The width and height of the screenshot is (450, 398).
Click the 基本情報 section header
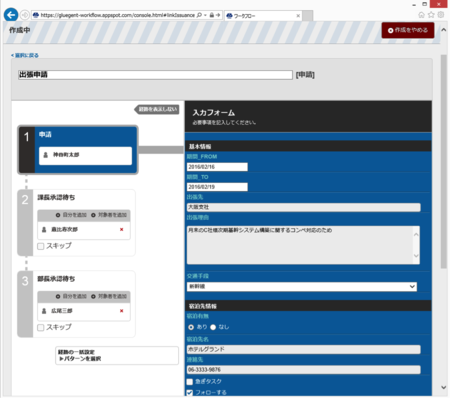pyautogui.click(x=308, y=146)
